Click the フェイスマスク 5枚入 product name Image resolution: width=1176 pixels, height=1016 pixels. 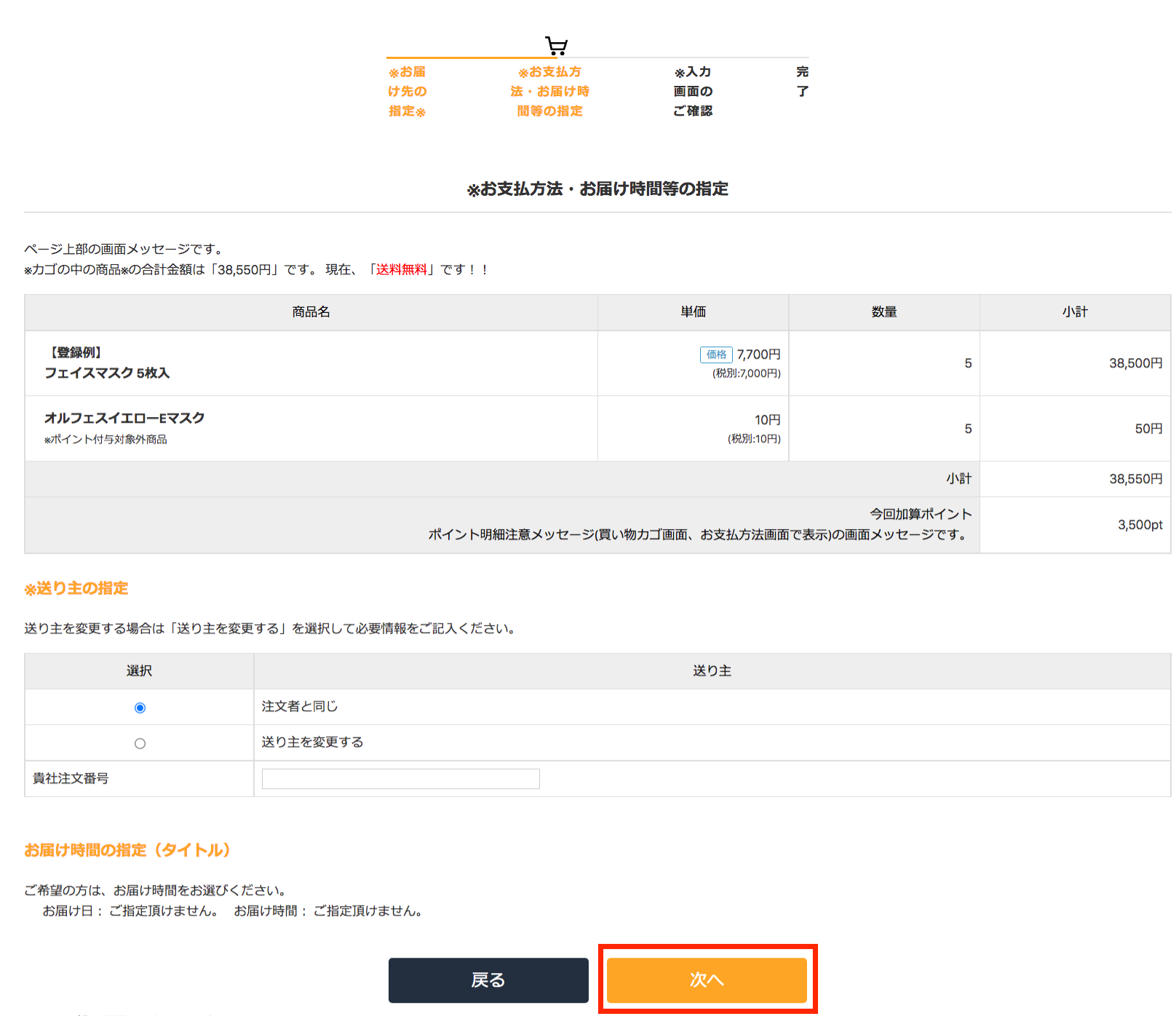107,373
